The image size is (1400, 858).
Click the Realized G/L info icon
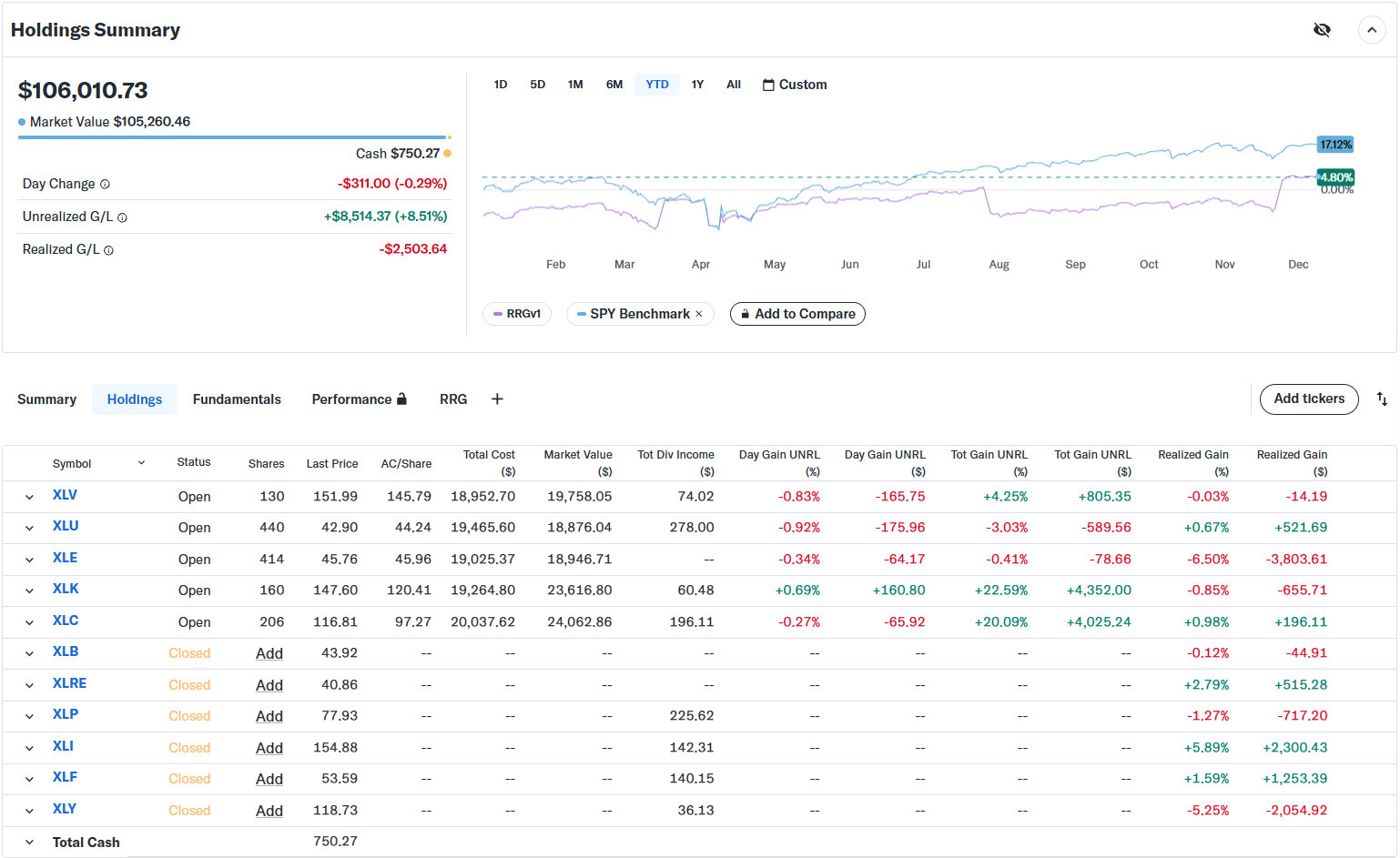(x=108, y=250)
